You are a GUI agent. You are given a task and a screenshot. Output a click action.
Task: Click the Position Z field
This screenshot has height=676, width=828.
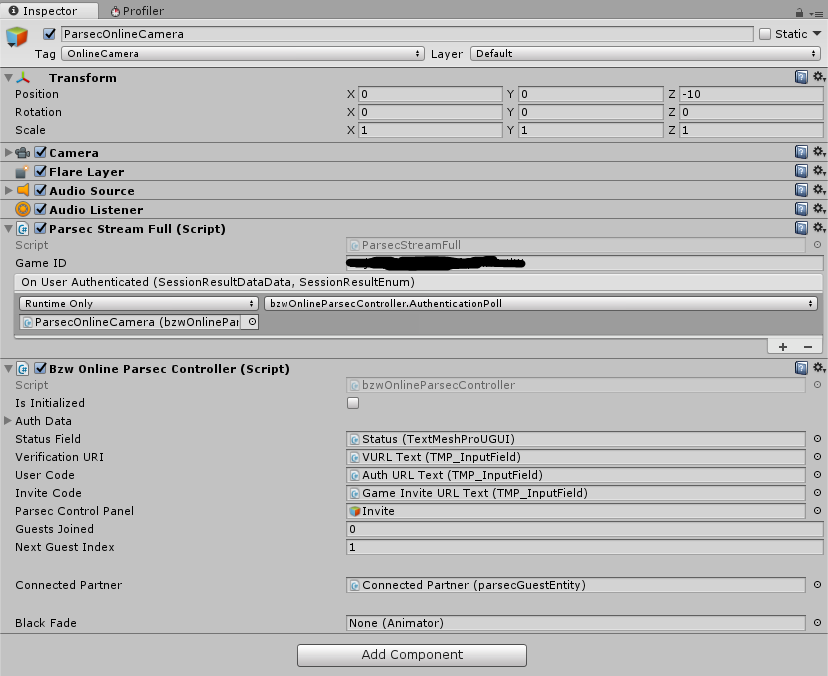point(751,94)
